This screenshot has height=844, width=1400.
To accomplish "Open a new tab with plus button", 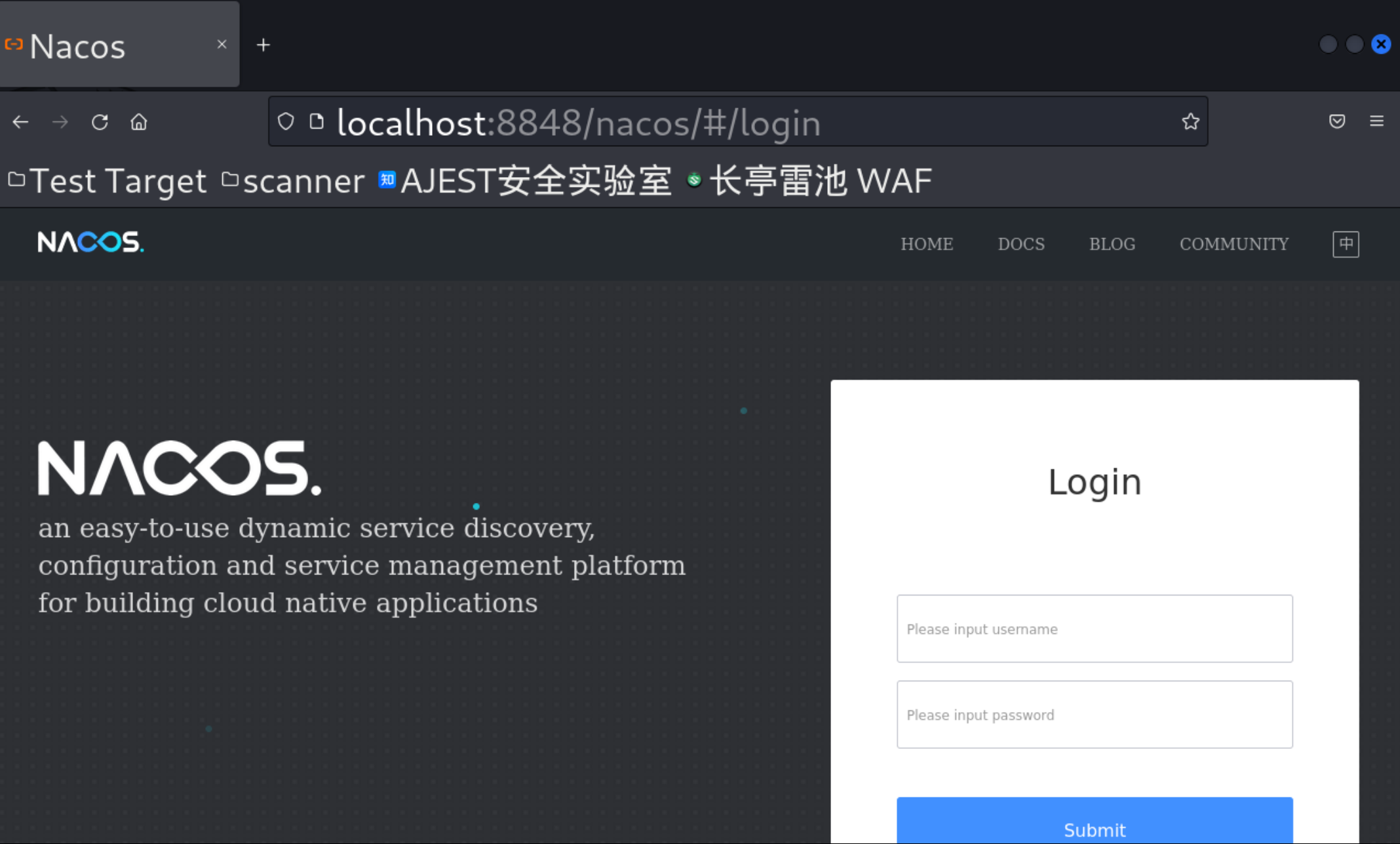I will click(x=263, y=45).
